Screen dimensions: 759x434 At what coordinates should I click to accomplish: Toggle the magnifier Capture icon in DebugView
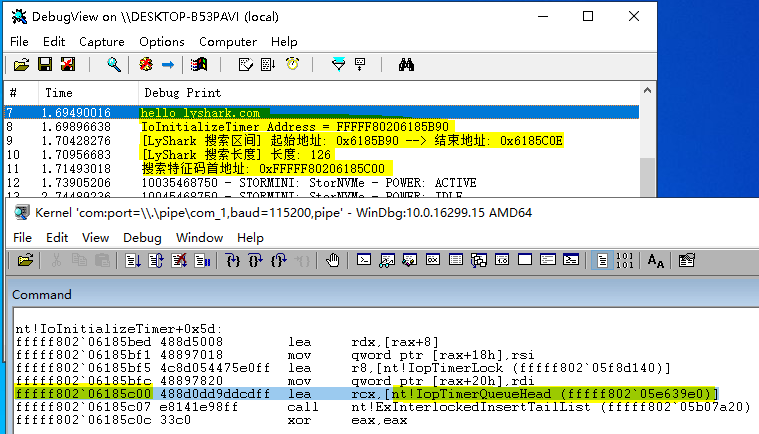tap(114, 64)
